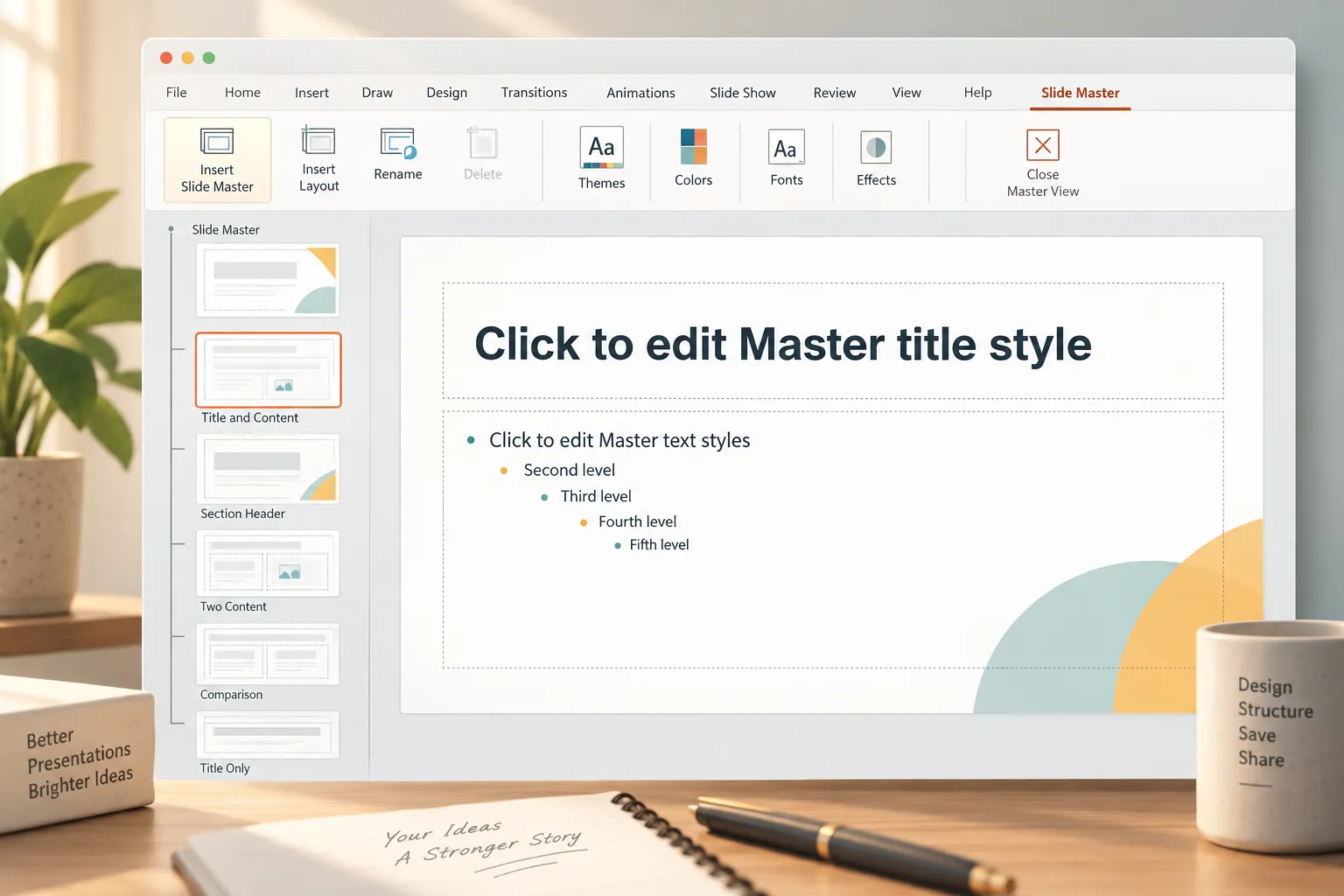The height and width of the screenshot is (896, 1344).
Task: Switch to the Home tab
Action: 242,93
